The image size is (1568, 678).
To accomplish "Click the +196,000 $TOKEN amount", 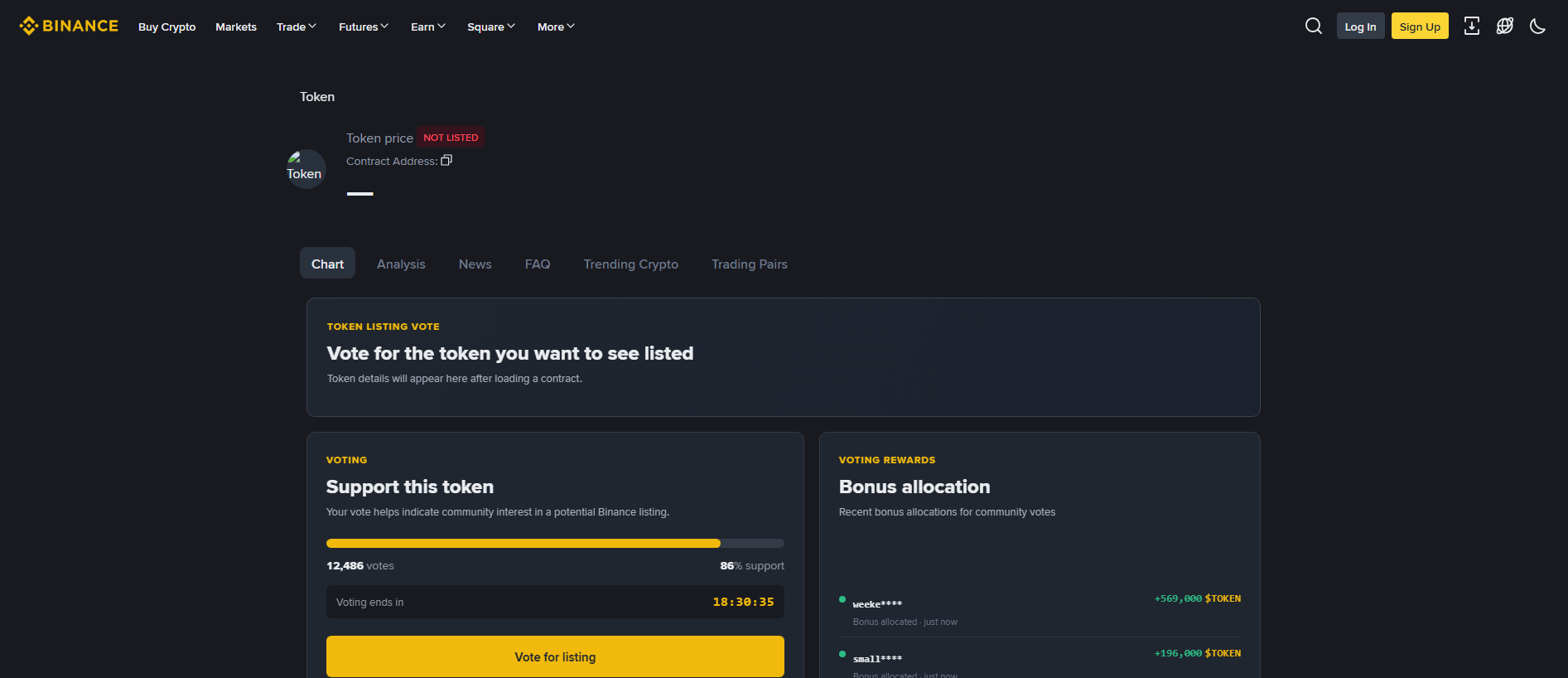I will [x=1198, y=653].
